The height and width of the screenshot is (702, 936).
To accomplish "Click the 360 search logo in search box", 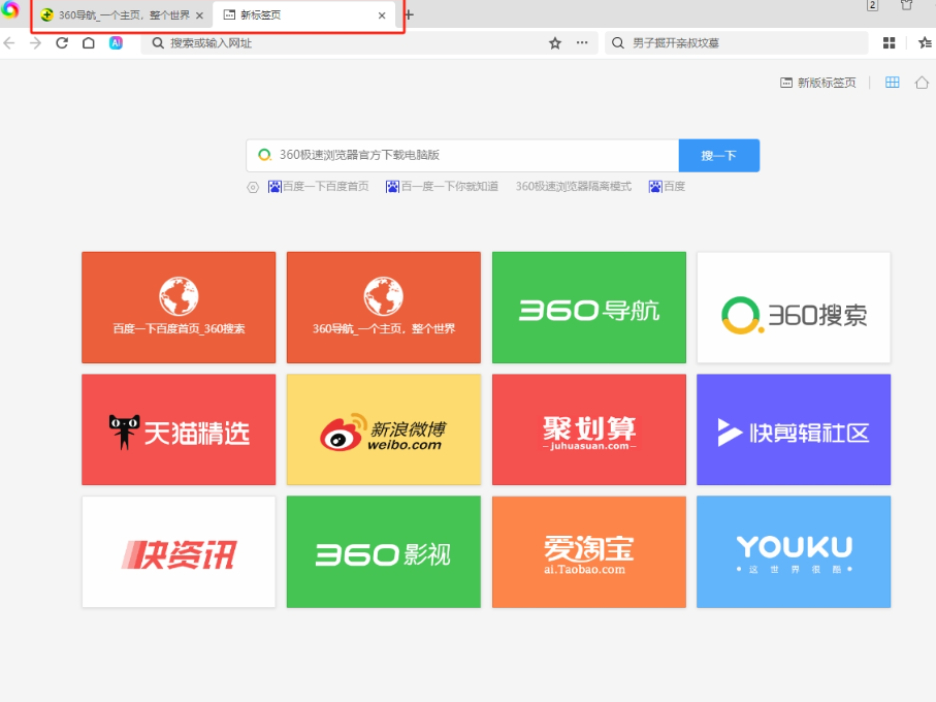I will click(264, 155).
